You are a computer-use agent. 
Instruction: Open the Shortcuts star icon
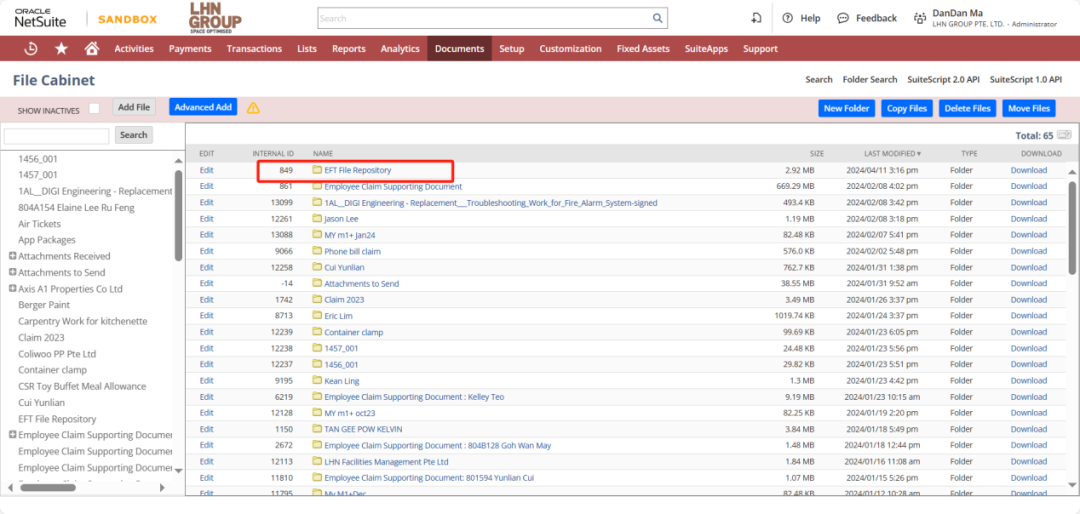[61, 48]
